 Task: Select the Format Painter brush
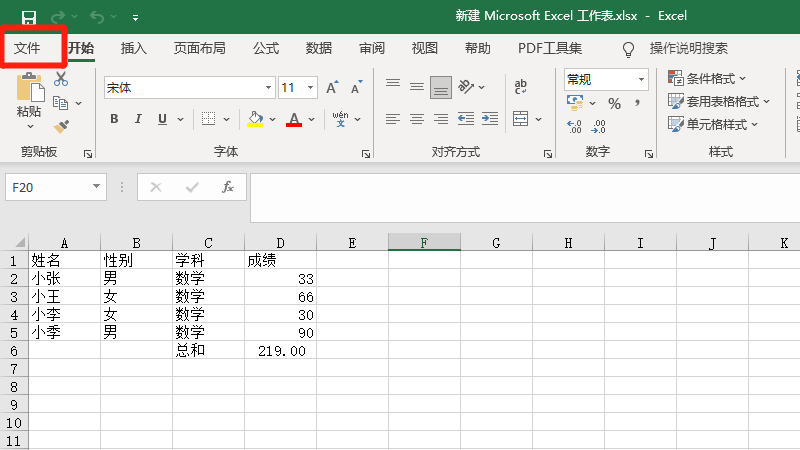click(x=61, y=126)
